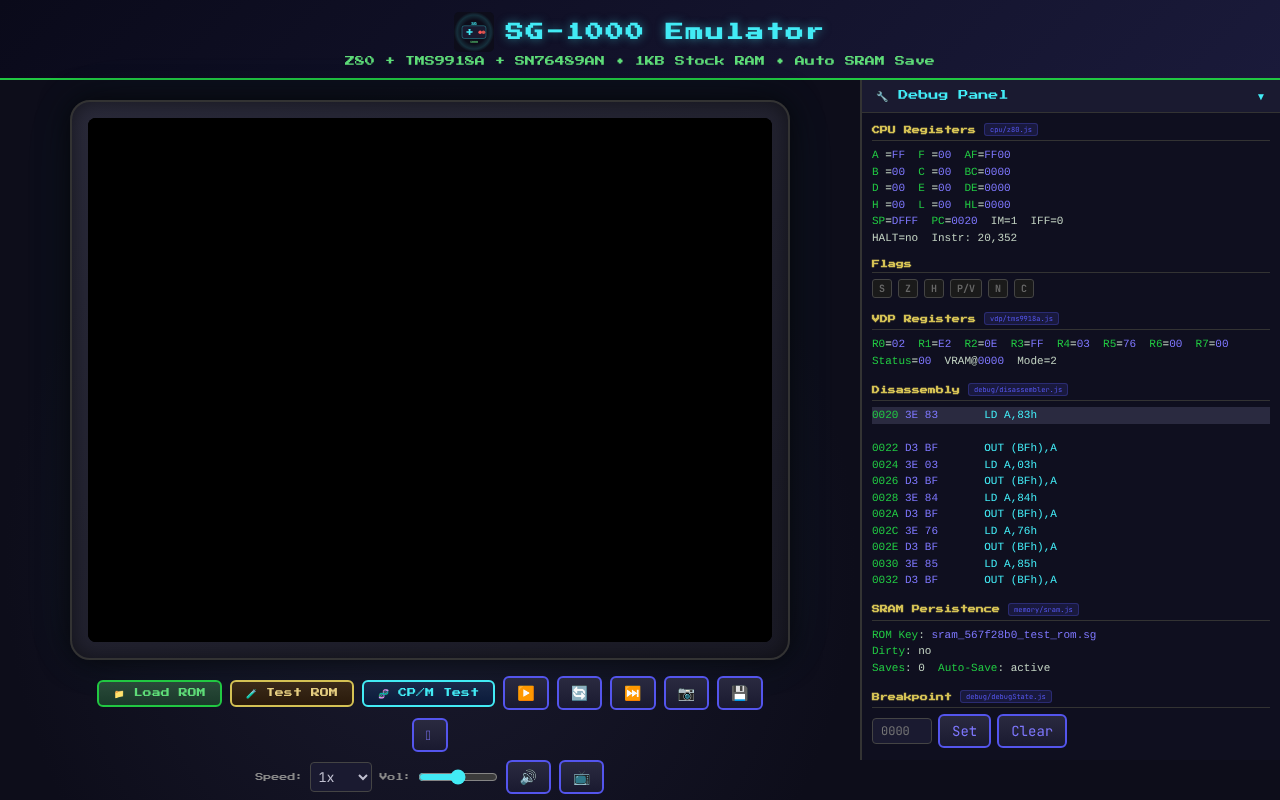The height and width of the screenshot is (800, 1280).
Task: Save state with the floppy disk icon
Action: coord(740,693)
